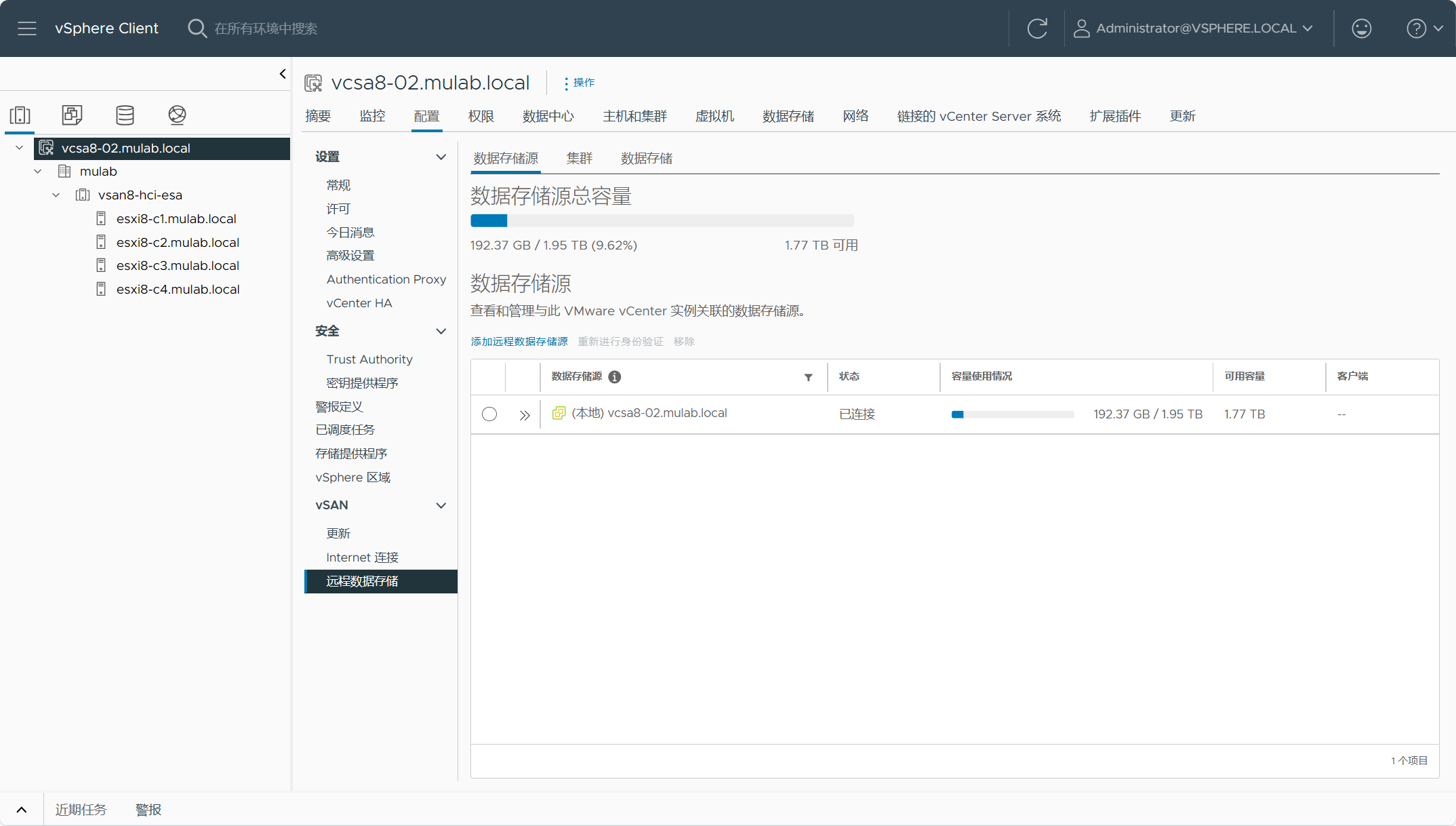This screenshot has width=1456, height=826.
Task: Open the 数据存储源 column filter
Action: pos(809,378)
